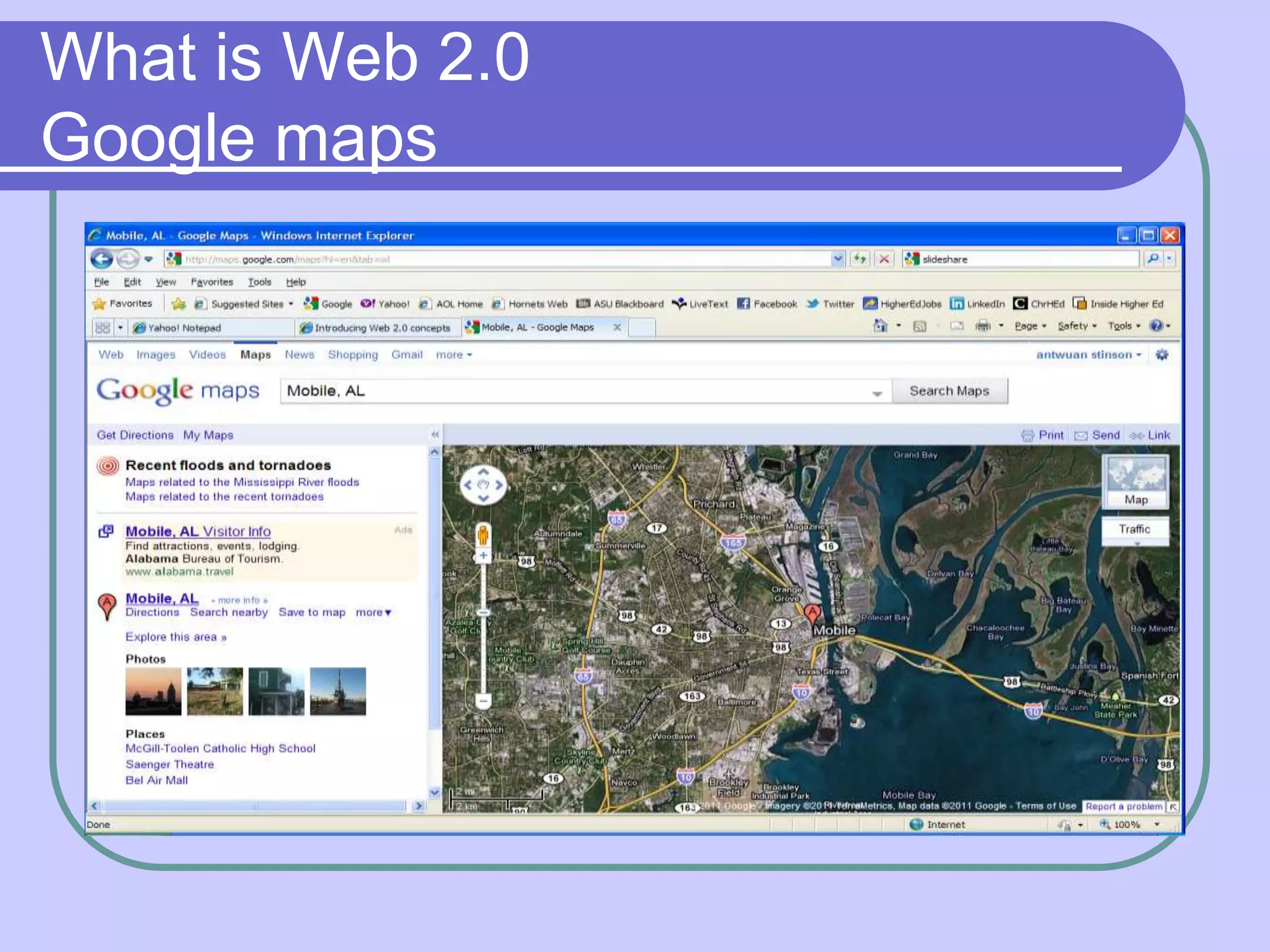Open the address bar dropdown arrow
Image resolution: width=1270 pixels, height=952 pixels.
(838, 259)
